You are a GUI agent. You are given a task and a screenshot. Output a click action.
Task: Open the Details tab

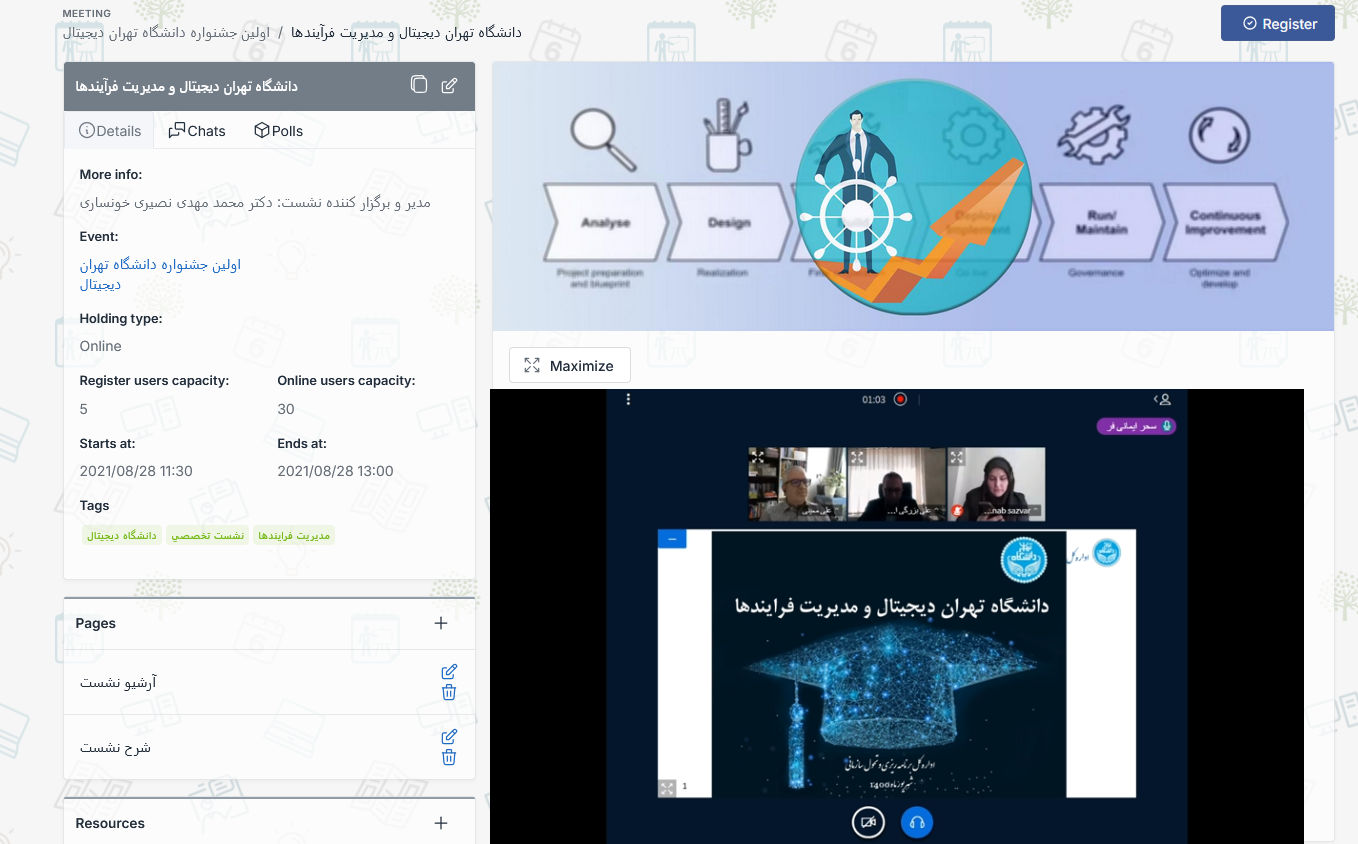(110, 131)
